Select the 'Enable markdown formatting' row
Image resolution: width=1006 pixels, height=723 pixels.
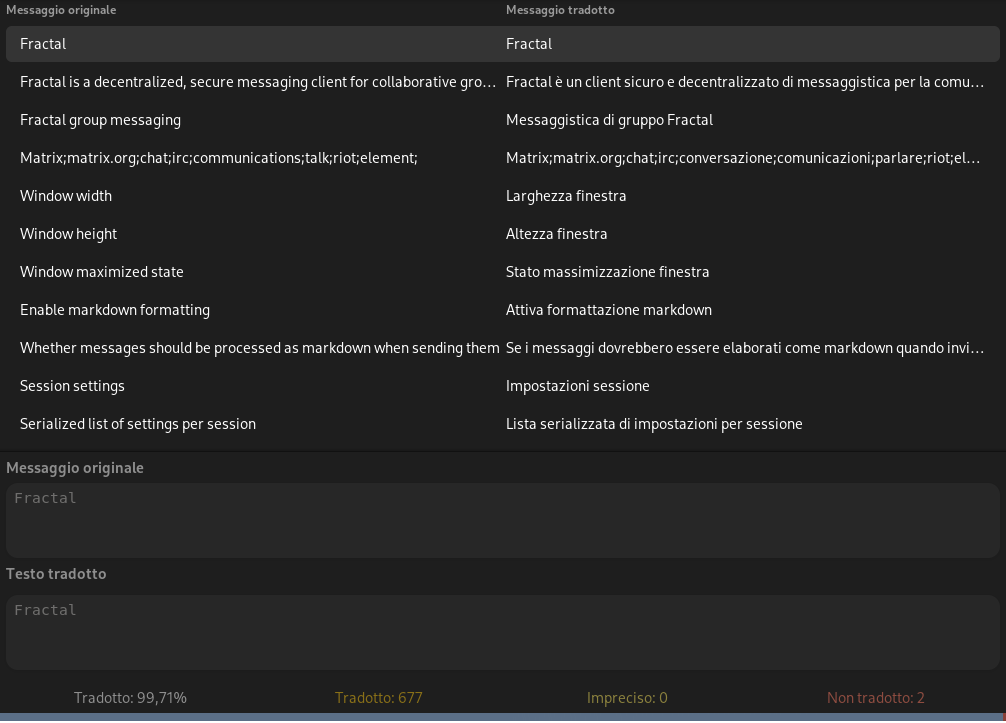[x=115, y=310]
